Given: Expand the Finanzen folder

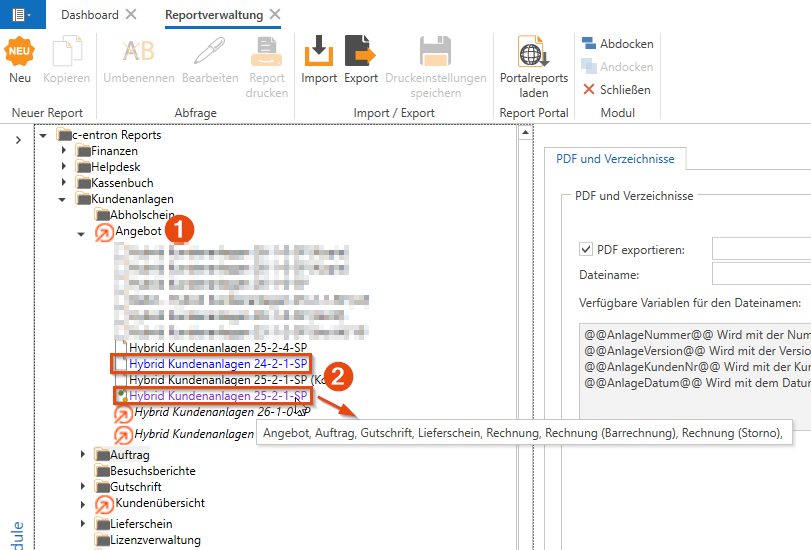Looking at the screenshot, I should [64, 151].
